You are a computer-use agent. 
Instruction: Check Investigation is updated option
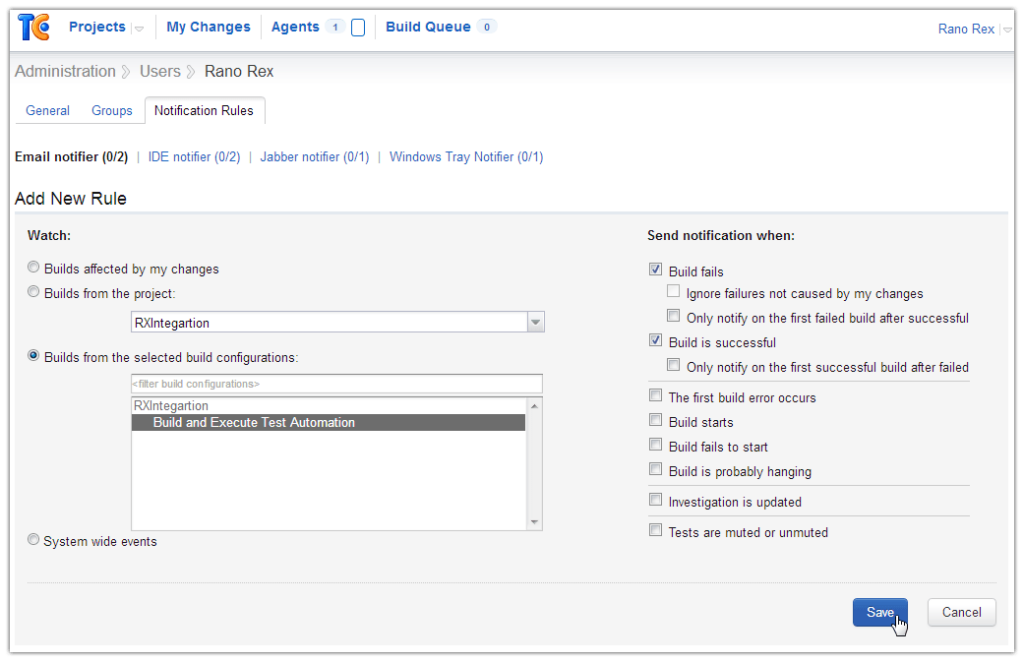coord(655,500)
